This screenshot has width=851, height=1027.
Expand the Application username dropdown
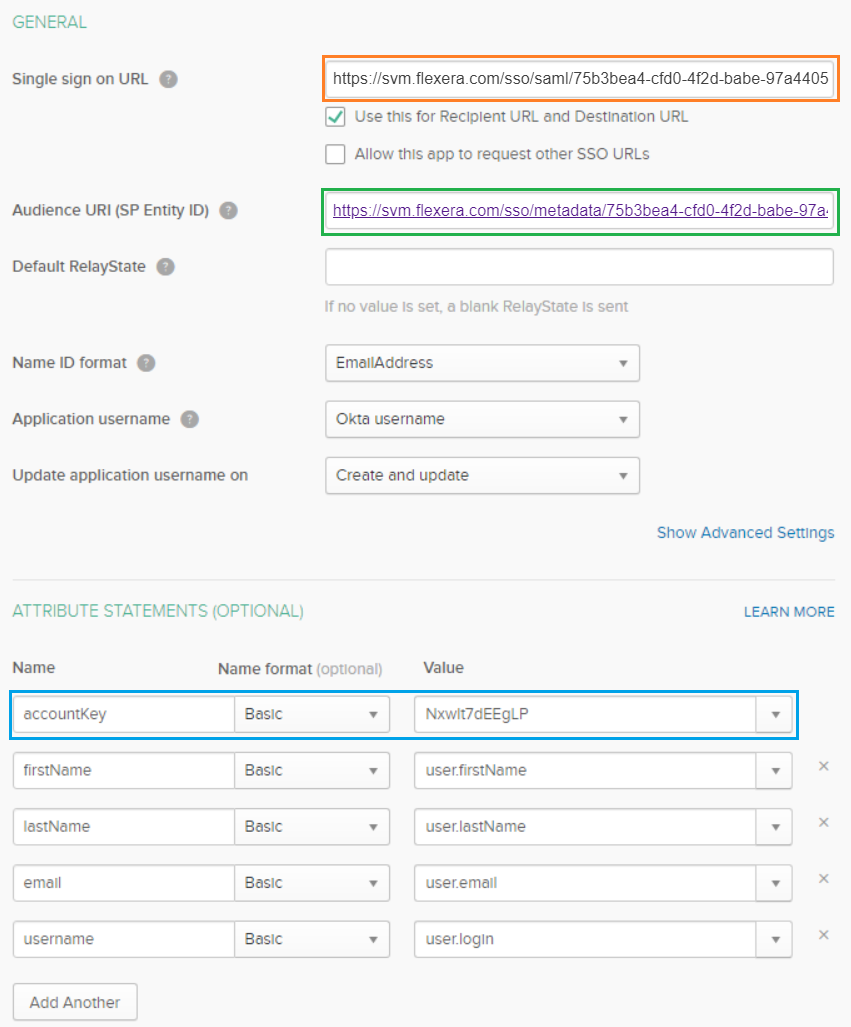pyautogui.click(x=482, y=419)
